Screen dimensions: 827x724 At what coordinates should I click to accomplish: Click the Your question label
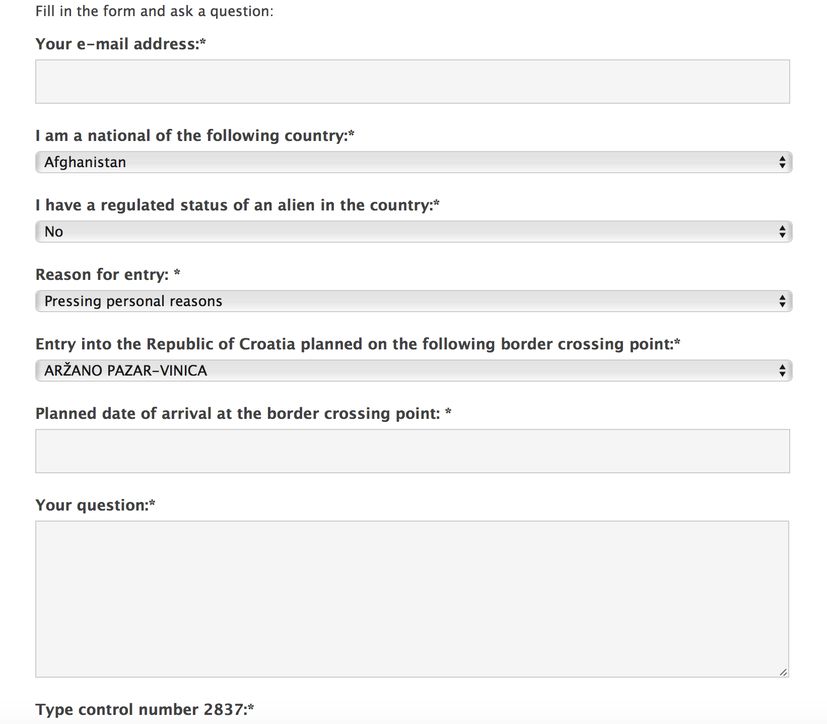point(95,505)
